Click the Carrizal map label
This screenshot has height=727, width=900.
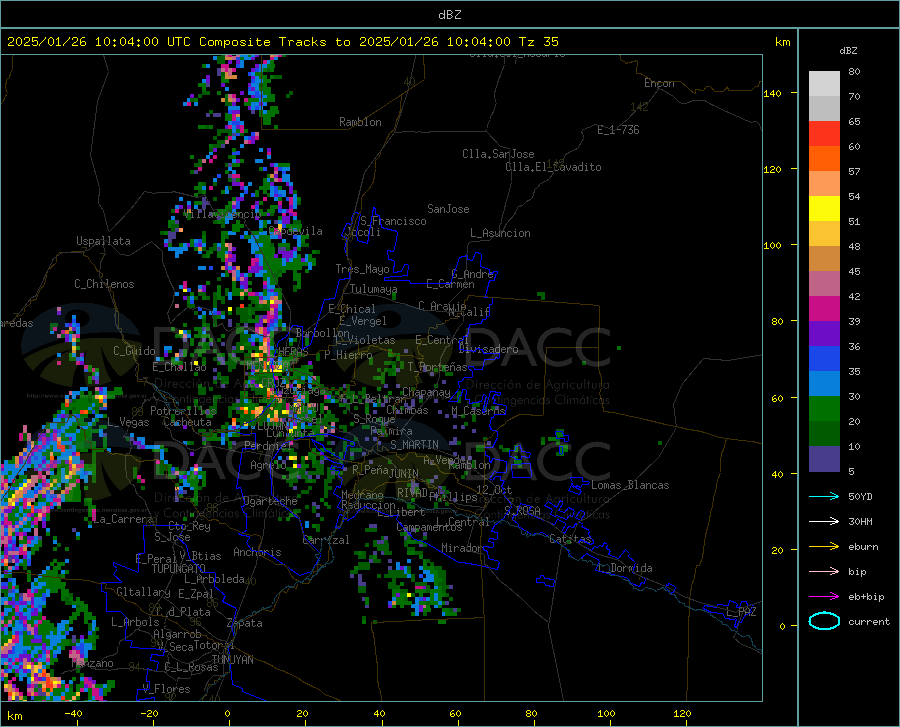pyautogui.click(x=325, y=541)
